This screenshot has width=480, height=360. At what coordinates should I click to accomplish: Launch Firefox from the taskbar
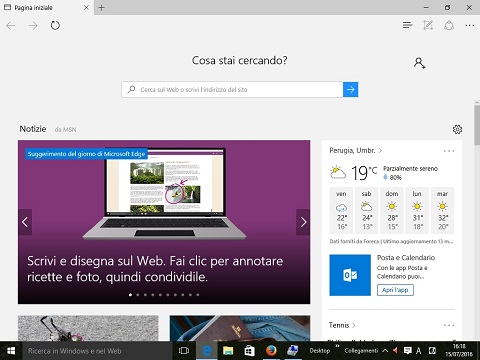tap(271, 351)
